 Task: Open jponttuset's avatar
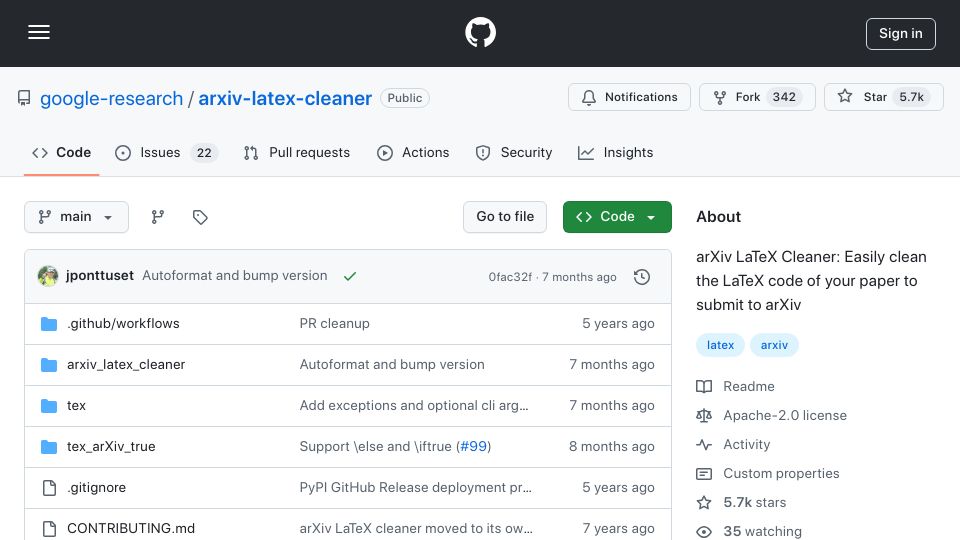click(48, 276)
